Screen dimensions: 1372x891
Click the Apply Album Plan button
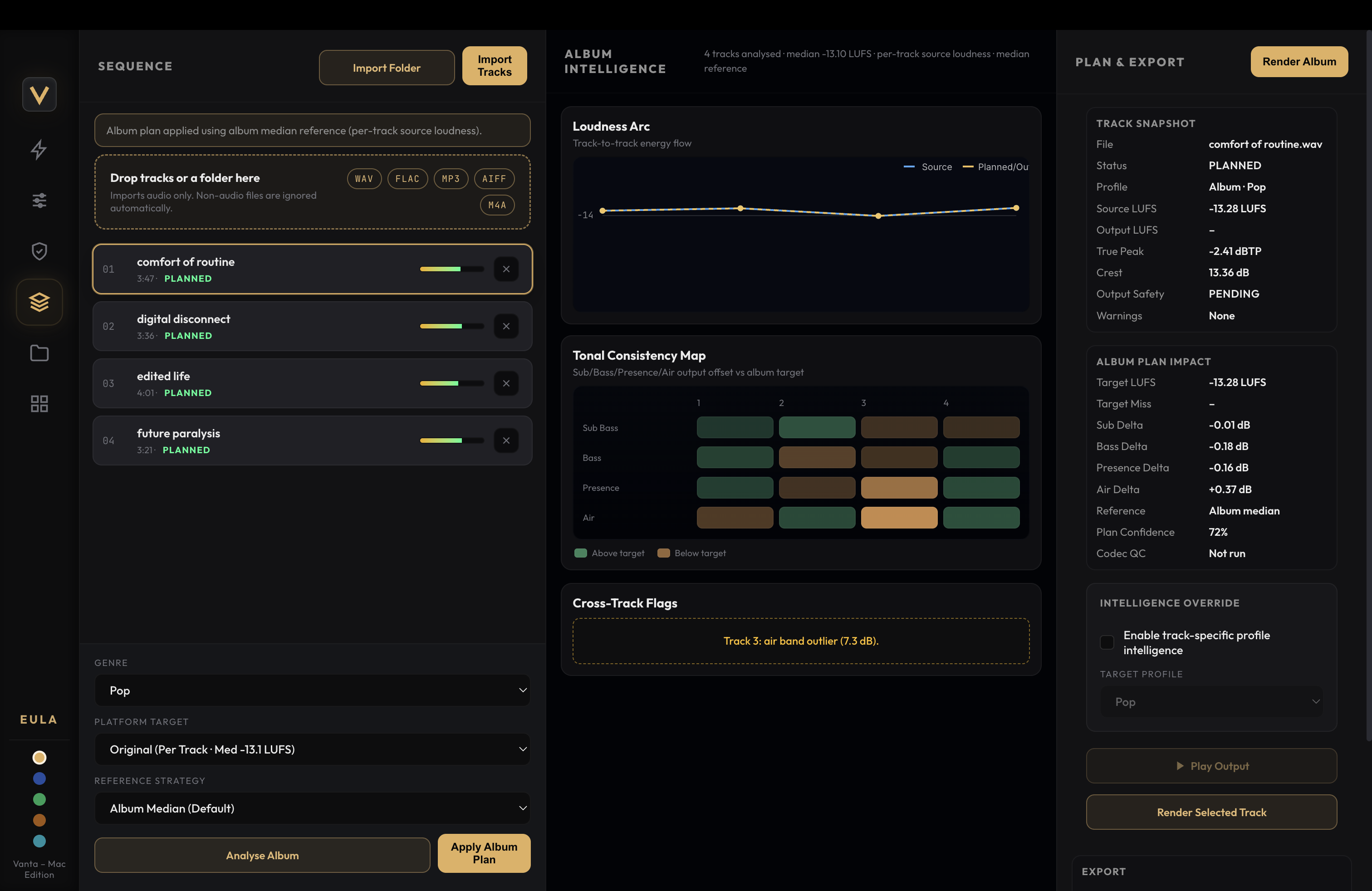tap(484, 853)
